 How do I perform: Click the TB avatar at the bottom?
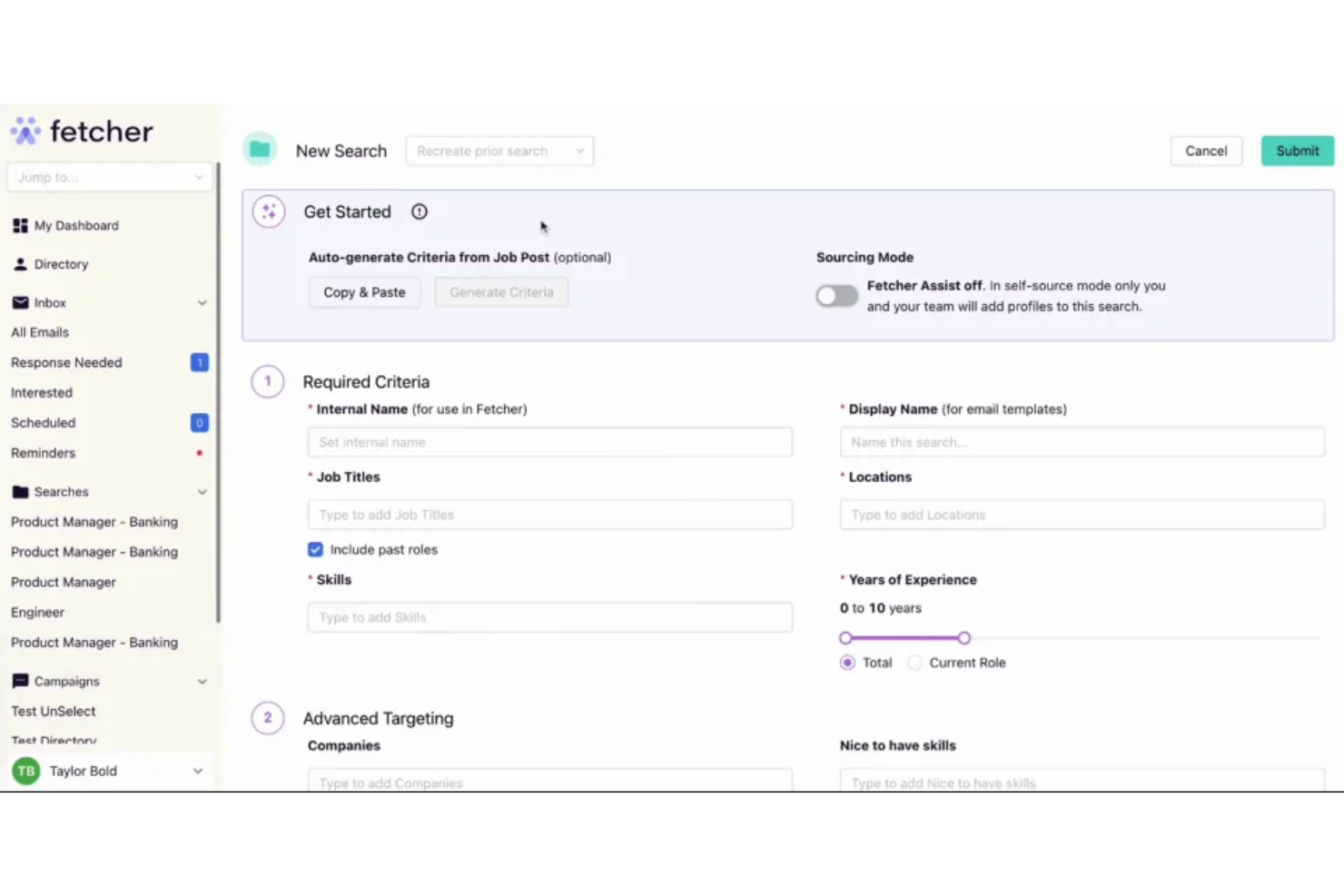pos(25,771)
